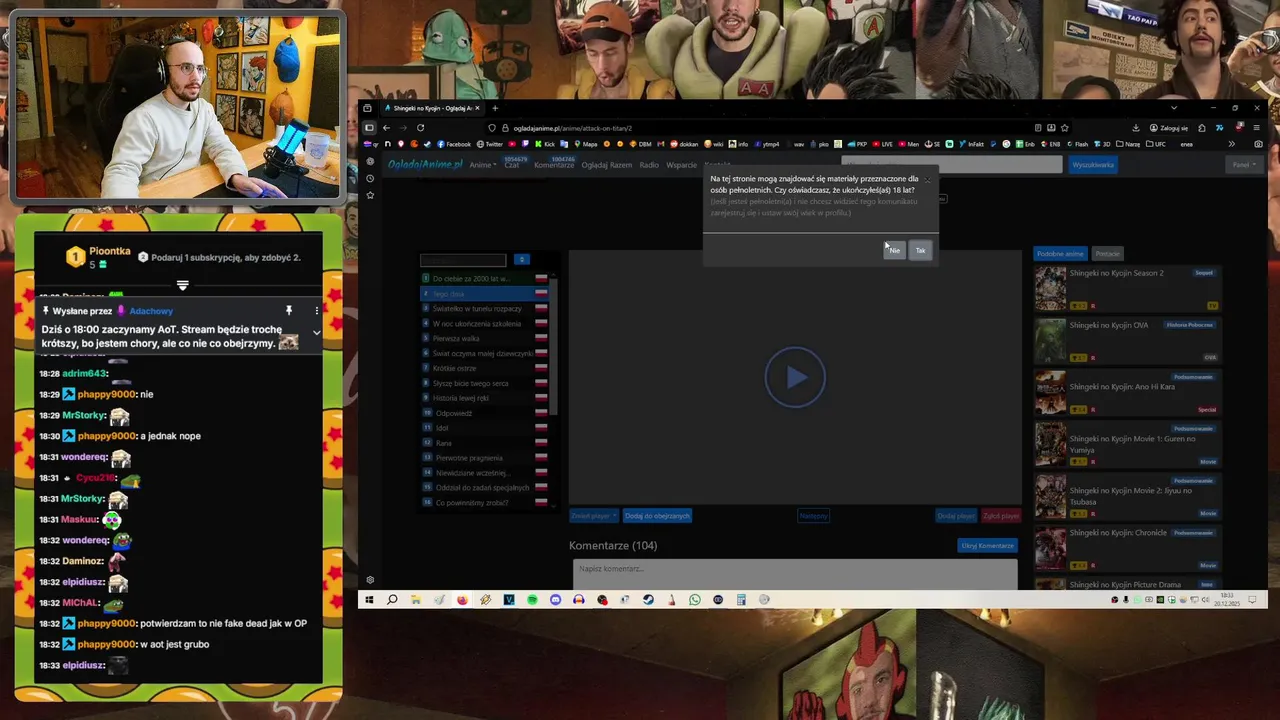
Task: Click the Wyszukiwarka search button
Action: point(1093,165)
